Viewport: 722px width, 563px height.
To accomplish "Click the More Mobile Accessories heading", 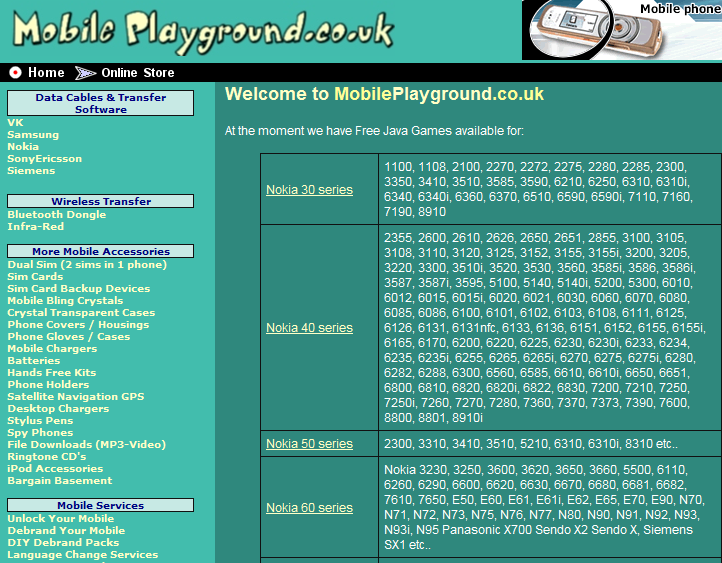I will pos(100,251).
